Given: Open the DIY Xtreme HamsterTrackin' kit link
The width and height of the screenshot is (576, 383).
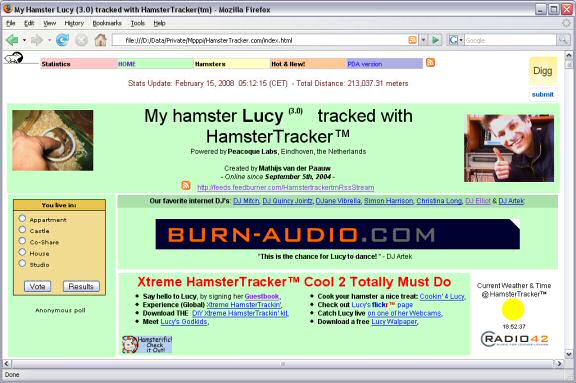Looking at the screenshot, I should 240,313.
